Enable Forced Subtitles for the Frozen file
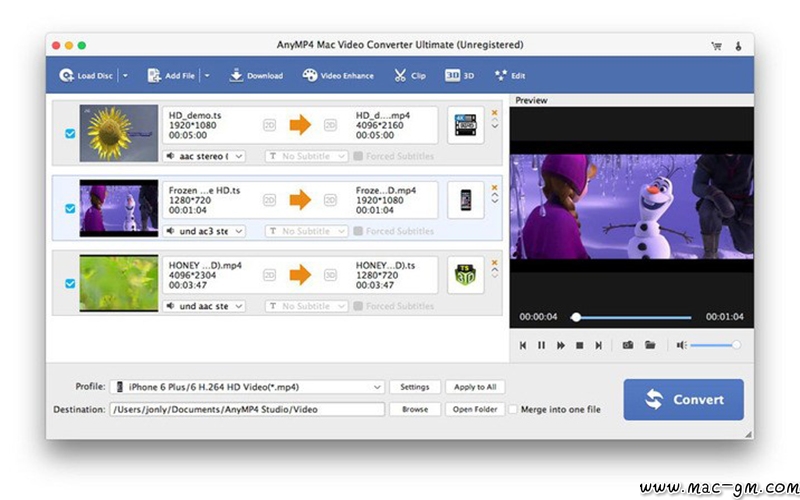 [x=358, y=231]
